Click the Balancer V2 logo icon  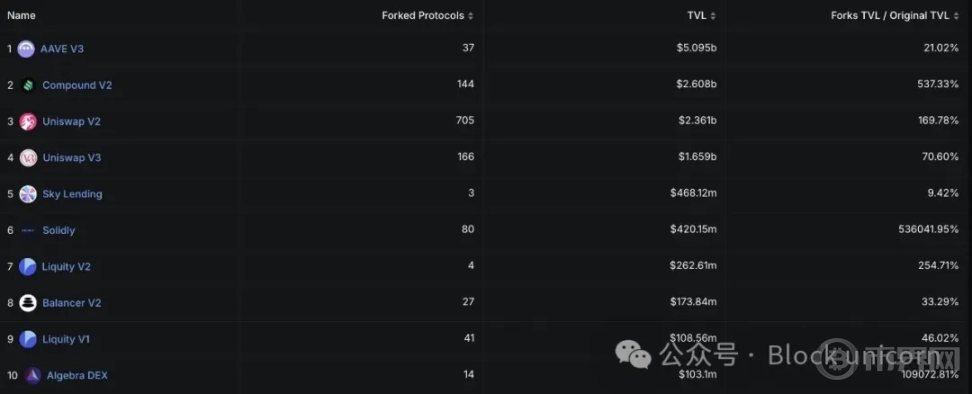point(28,303)
